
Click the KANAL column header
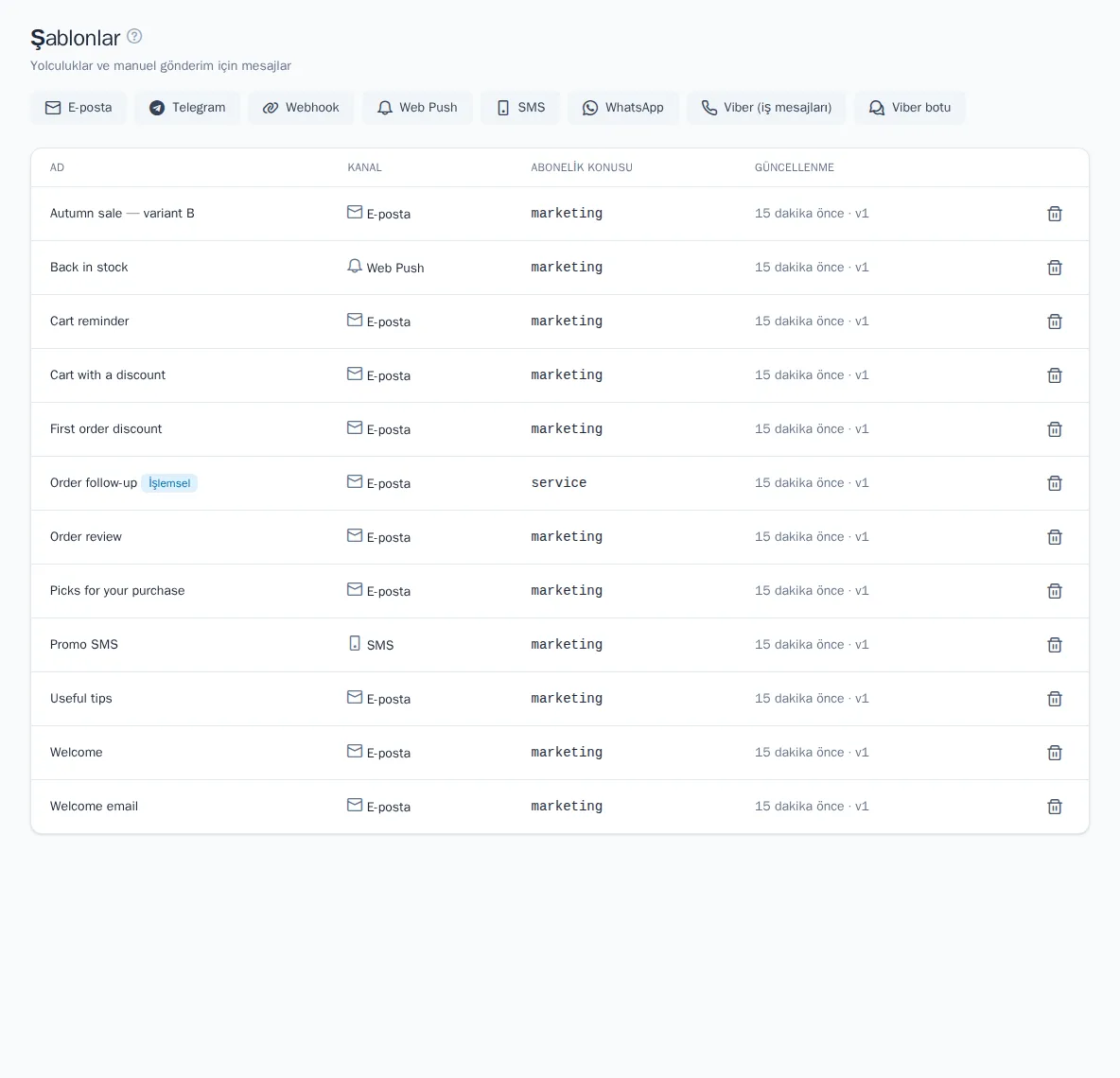(x=364, y=167)
